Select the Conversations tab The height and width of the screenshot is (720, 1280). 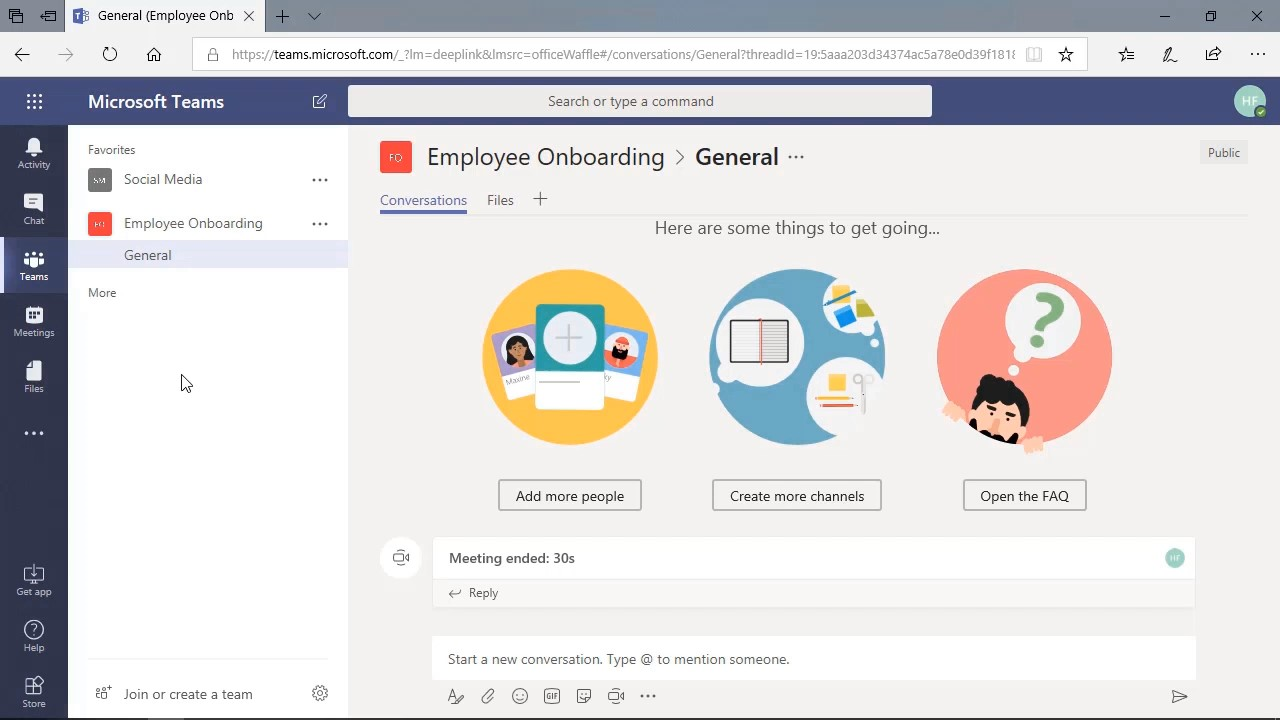point(423,200)
